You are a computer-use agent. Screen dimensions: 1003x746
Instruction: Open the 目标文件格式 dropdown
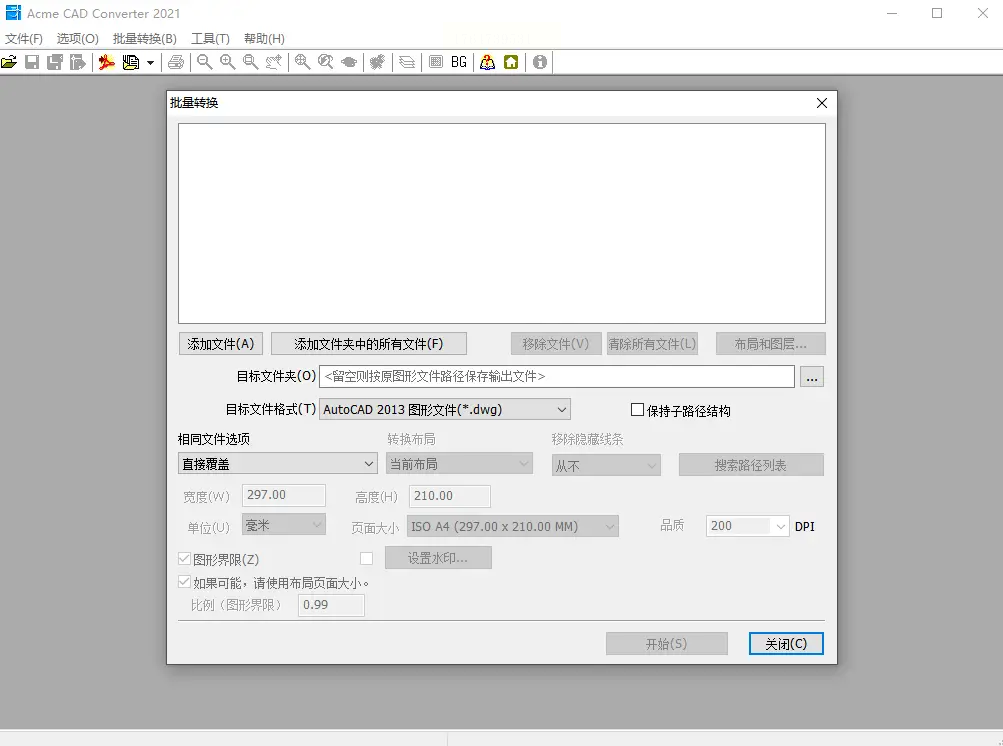tap(445, 409)
